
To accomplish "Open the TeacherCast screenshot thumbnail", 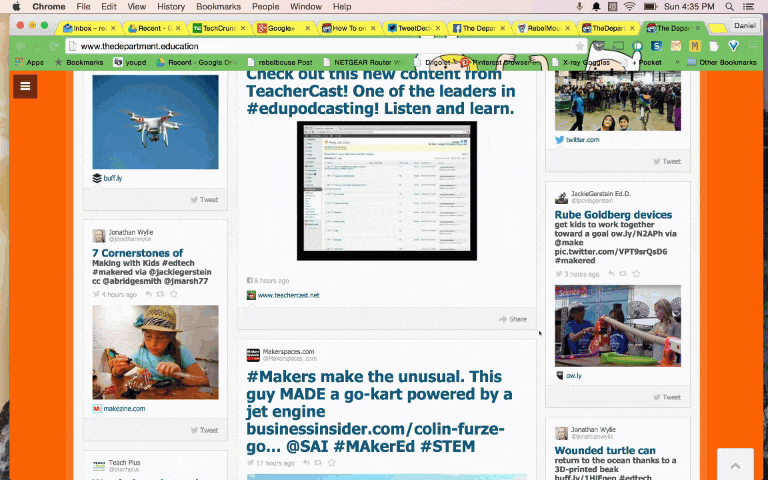I will 386,191.
